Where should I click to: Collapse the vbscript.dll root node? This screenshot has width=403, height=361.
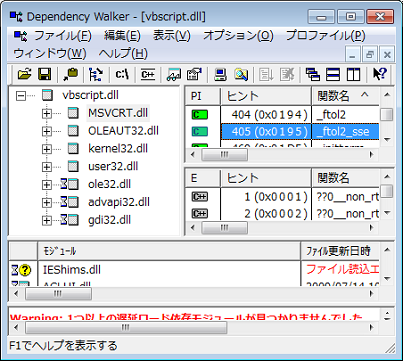pos(21,96)
